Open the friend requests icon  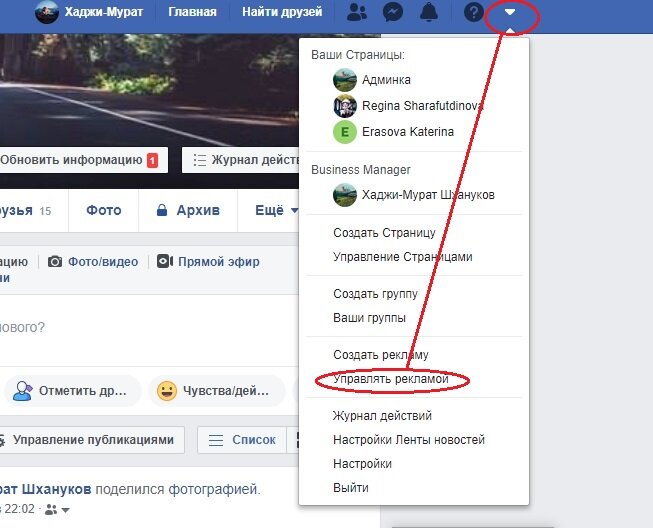(357, 12)
